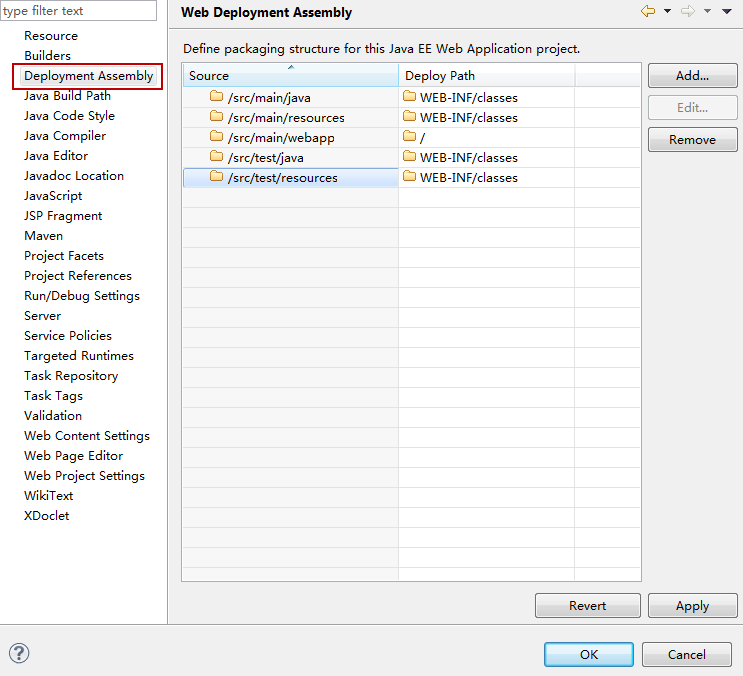Screen dimensions: 743x676
Task: Select the /src/main/resources source row
Action: pyautogui.click(x=290, y=117)
